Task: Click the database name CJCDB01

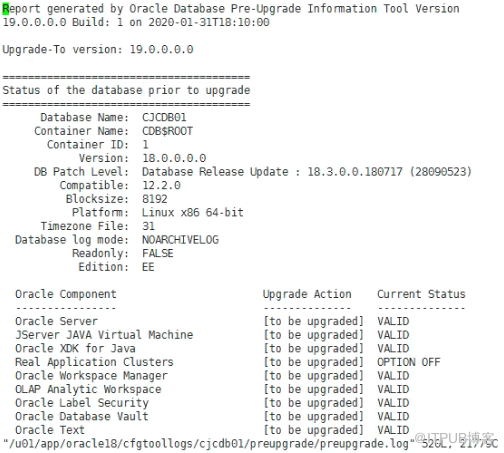Action: click(164, 117)
